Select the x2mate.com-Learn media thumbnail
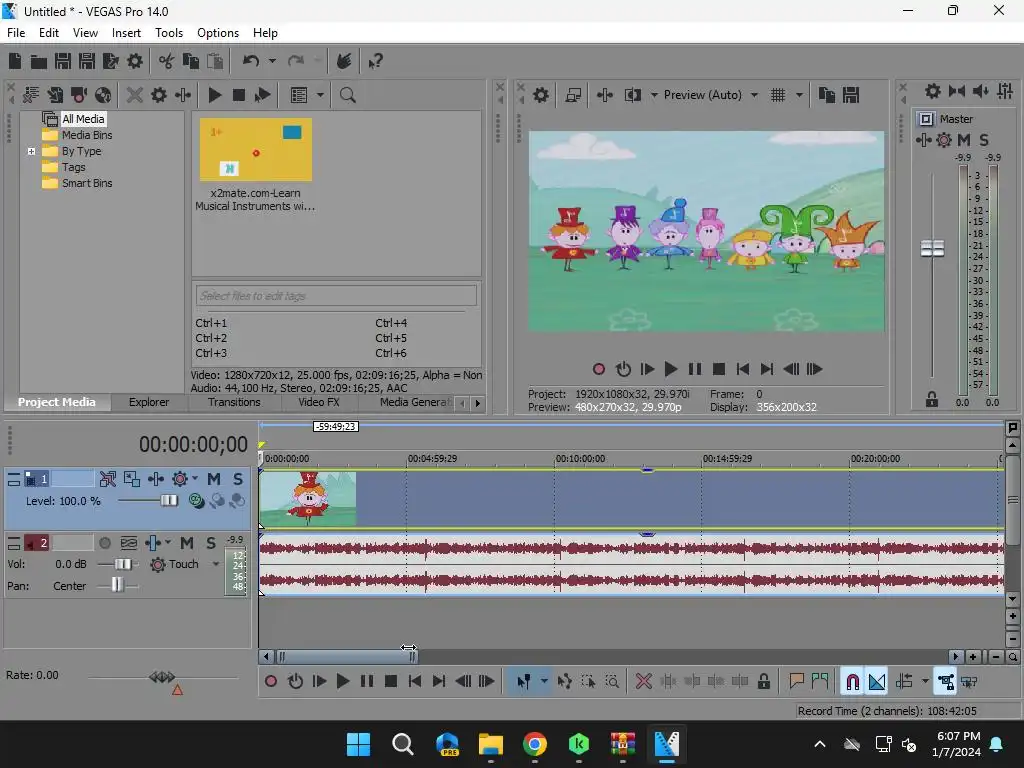 [x=255, y=150]
